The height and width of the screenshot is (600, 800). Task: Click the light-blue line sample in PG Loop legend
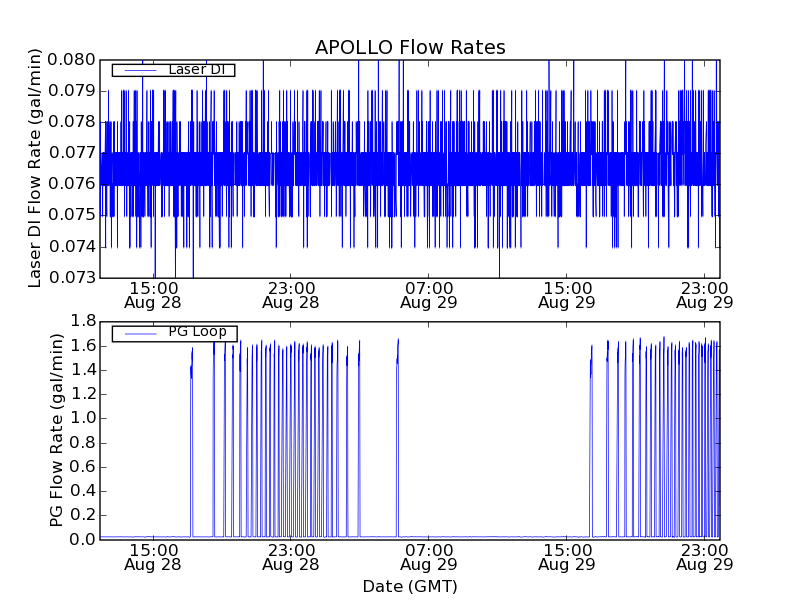pos(140,334)
